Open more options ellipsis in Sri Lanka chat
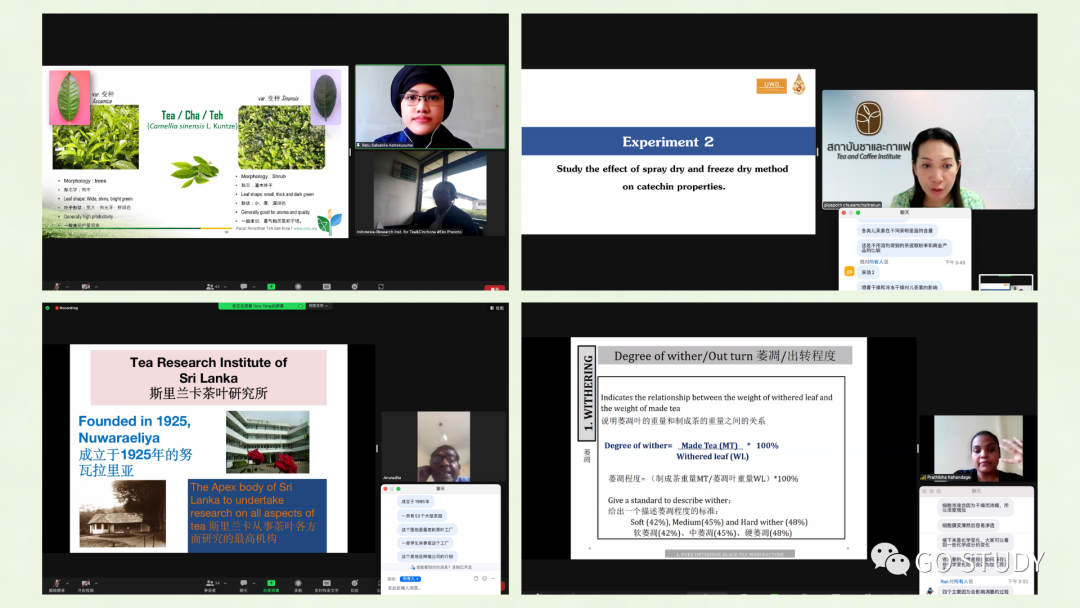This screenshot has height=608, width=1080. [x=492, y=578]
